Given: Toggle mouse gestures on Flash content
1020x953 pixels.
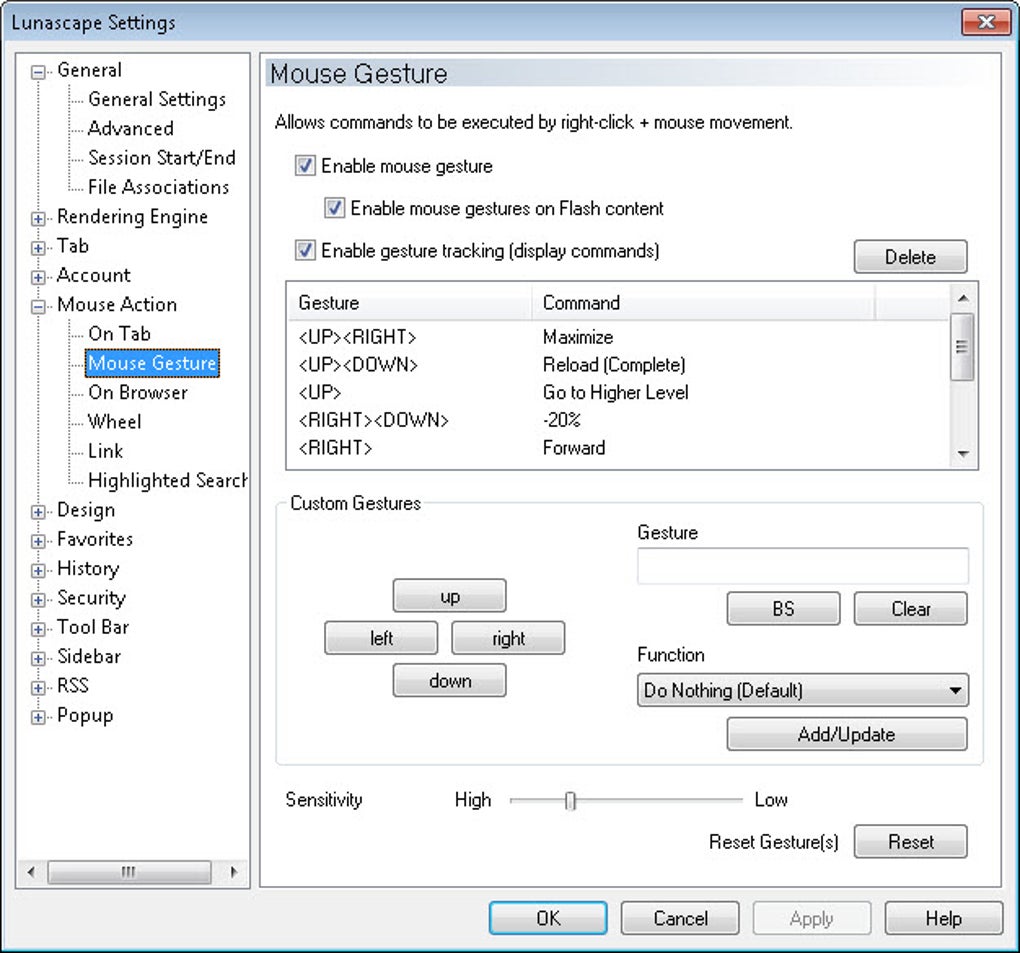Looking at the screenshot, I should tap(334, 208).
